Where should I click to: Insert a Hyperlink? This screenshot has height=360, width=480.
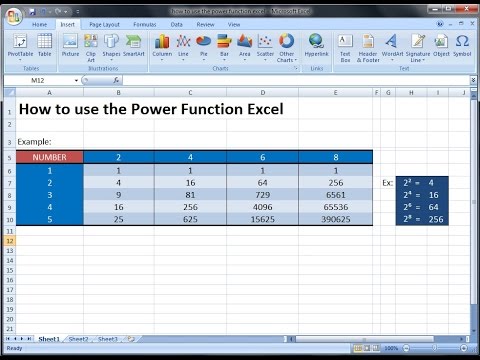[316, 45]
